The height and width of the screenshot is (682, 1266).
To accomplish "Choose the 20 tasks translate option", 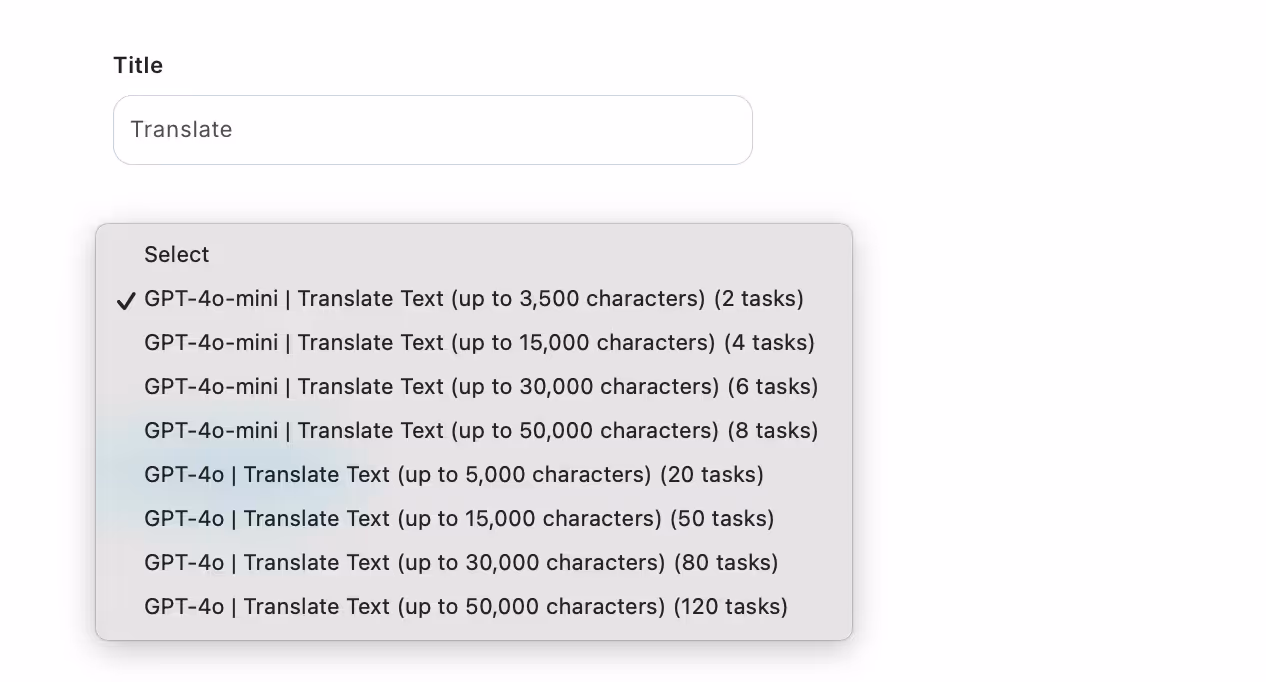I will (x=474, y=475).
